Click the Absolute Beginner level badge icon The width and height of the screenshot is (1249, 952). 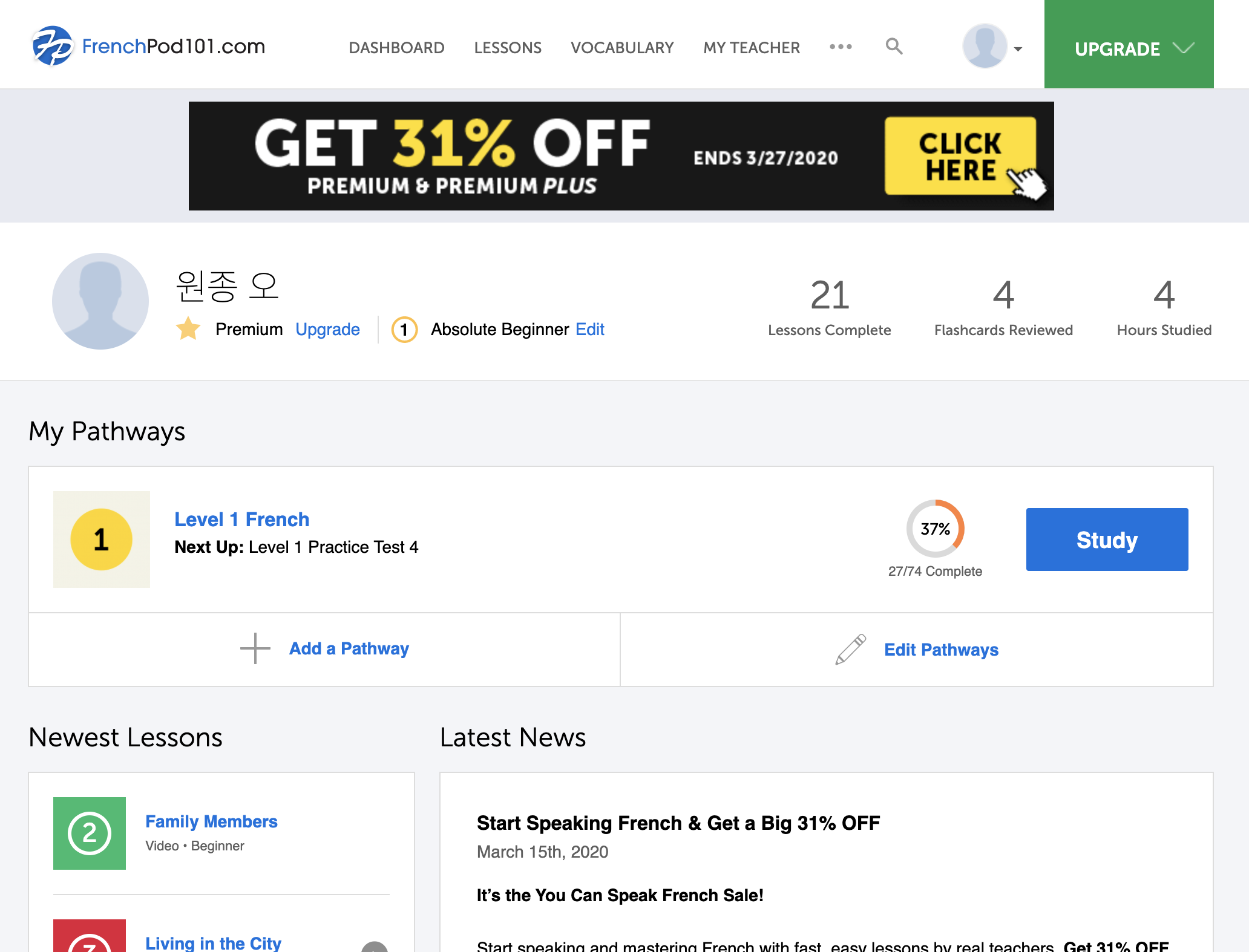coord(404,330)
